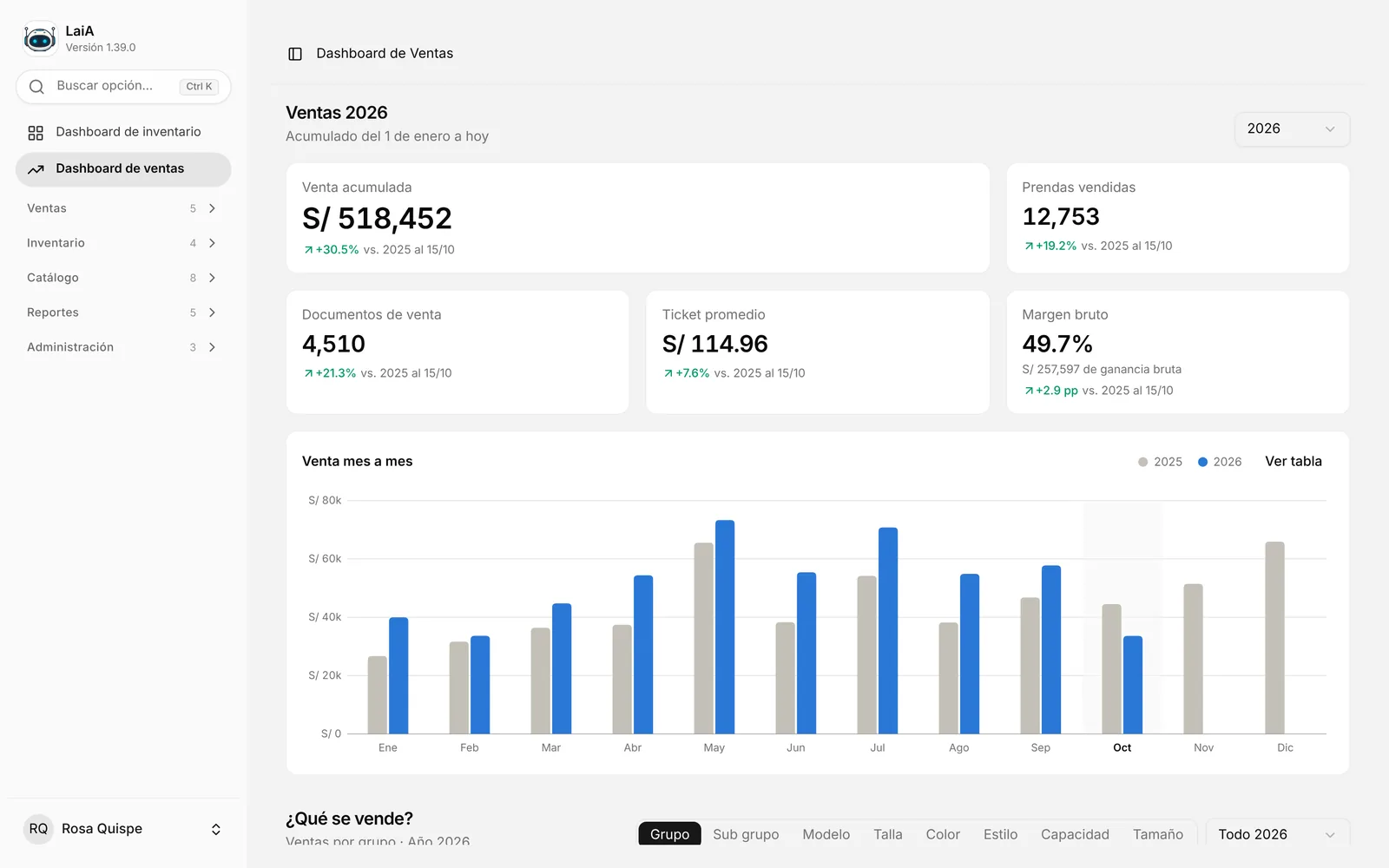
Task: Click the RQ user avatar
Action: [38, 829]
